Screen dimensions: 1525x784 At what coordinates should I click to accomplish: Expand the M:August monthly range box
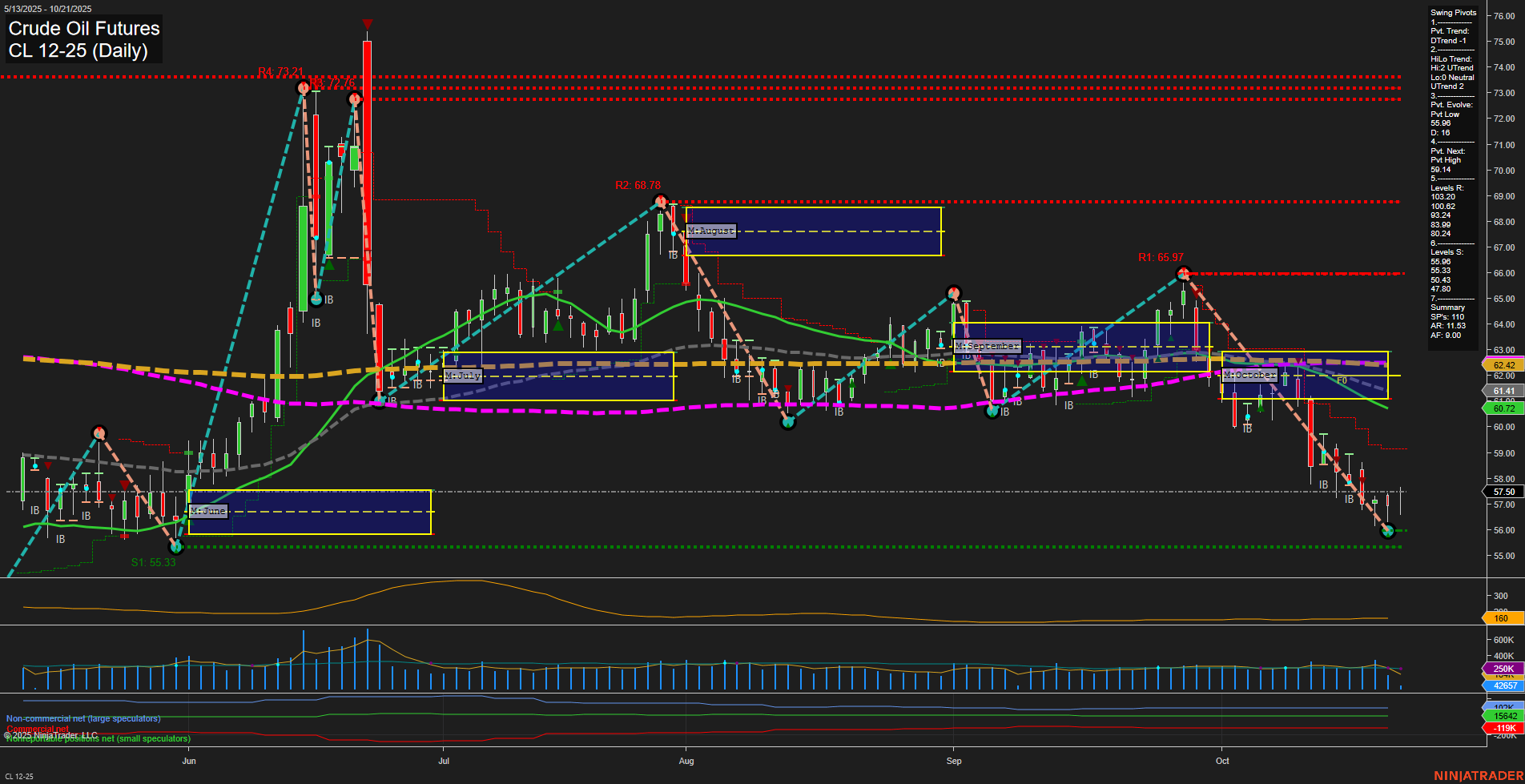coord(710,231)
